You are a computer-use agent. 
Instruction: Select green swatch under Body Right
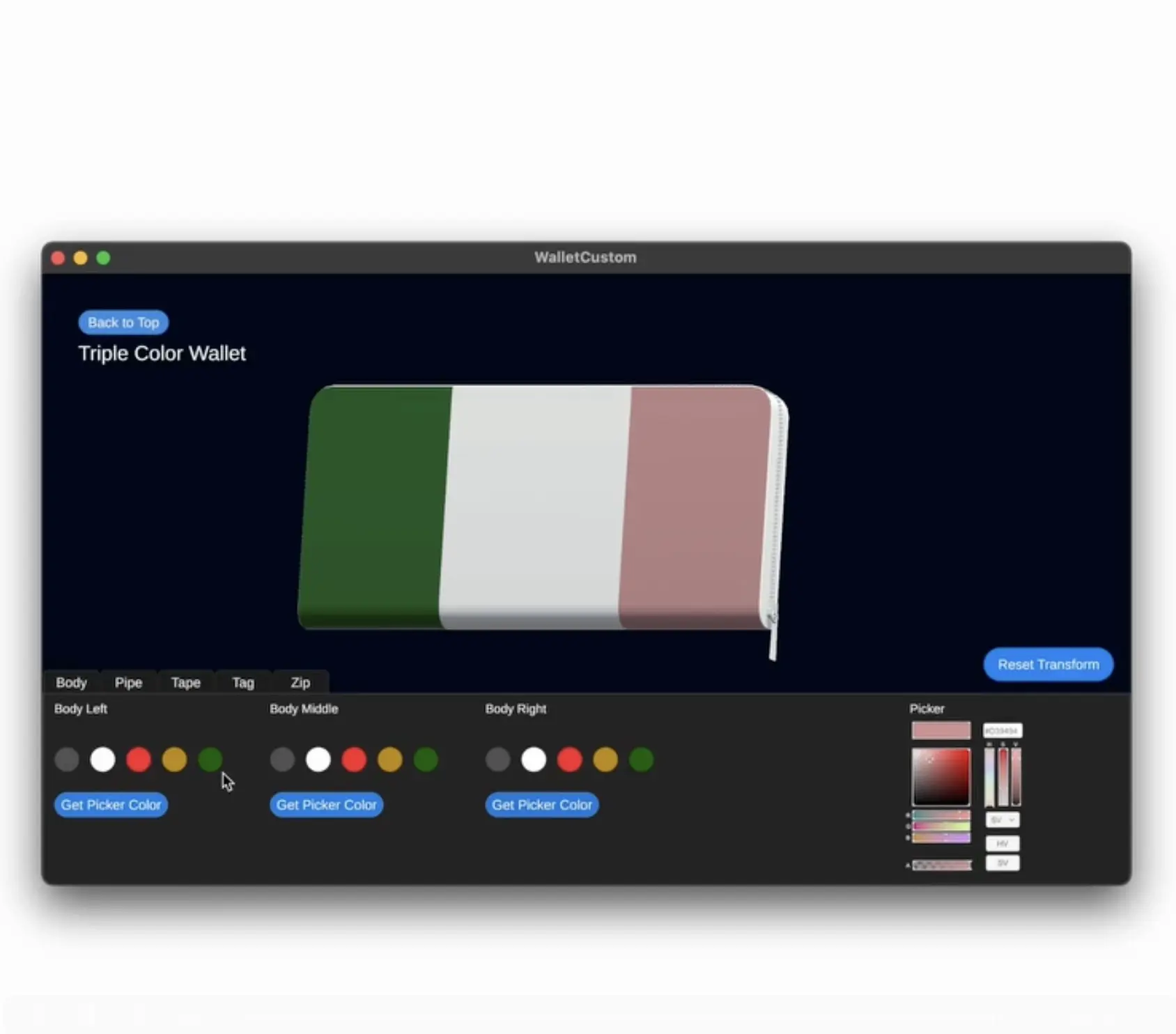click(641, 759)
